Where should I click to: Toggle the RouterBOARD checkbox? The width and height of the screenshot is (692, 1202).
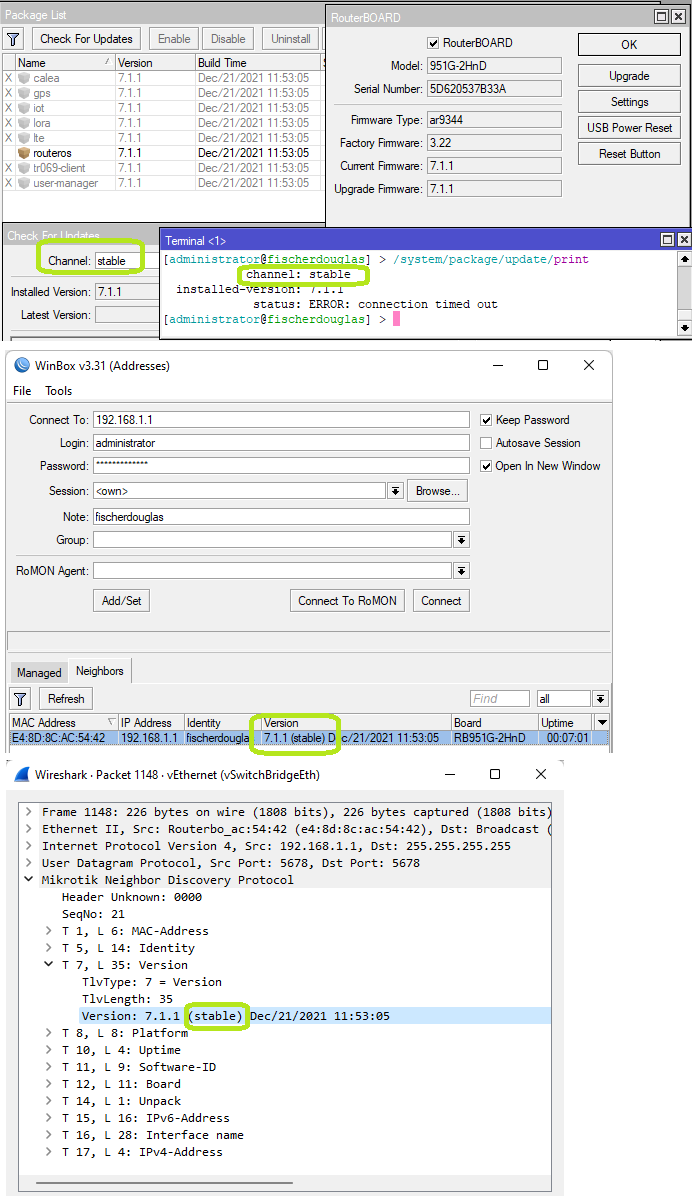click(433, 43)
